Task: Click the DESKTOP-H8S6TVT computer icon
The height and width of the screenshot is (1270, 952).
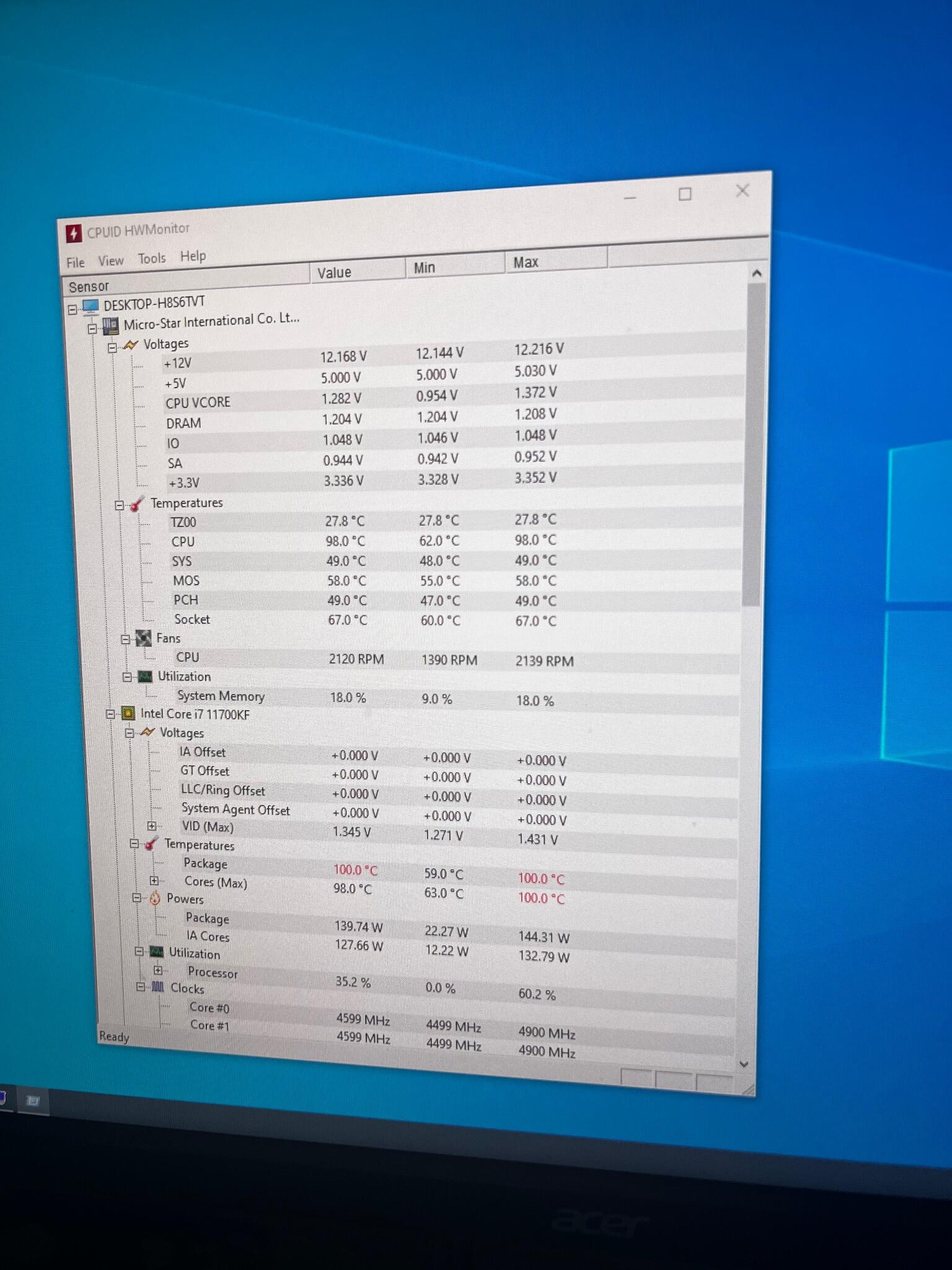Action: 90,306
